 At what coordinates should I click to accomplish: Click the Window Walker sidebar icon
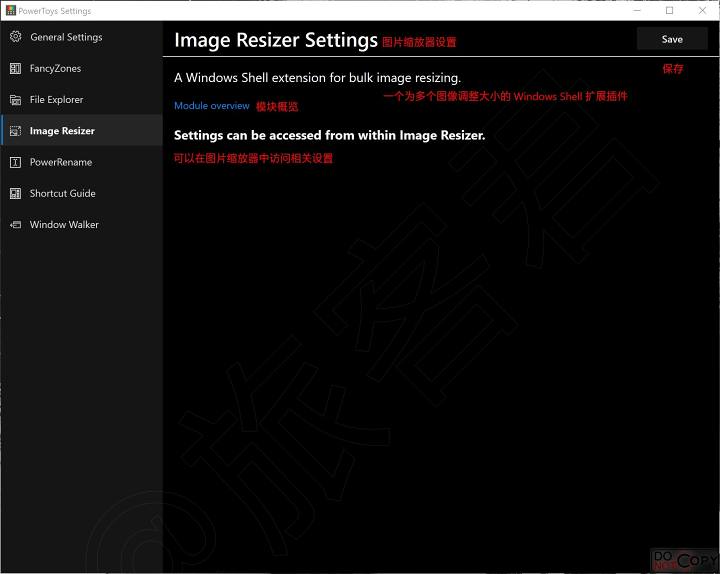15,225
